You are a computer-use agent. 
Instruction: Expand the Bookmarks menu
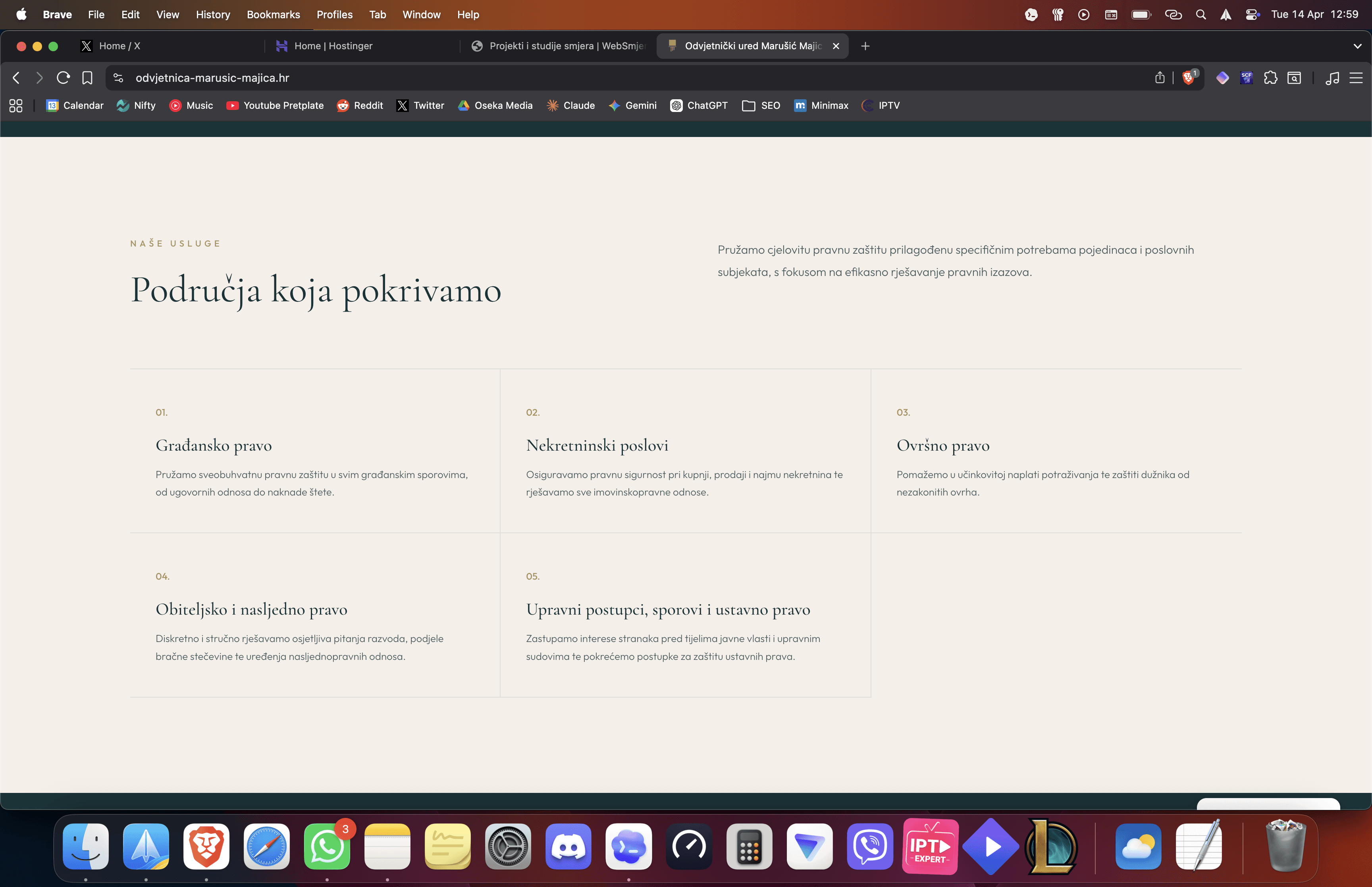(x=273, y=14)
